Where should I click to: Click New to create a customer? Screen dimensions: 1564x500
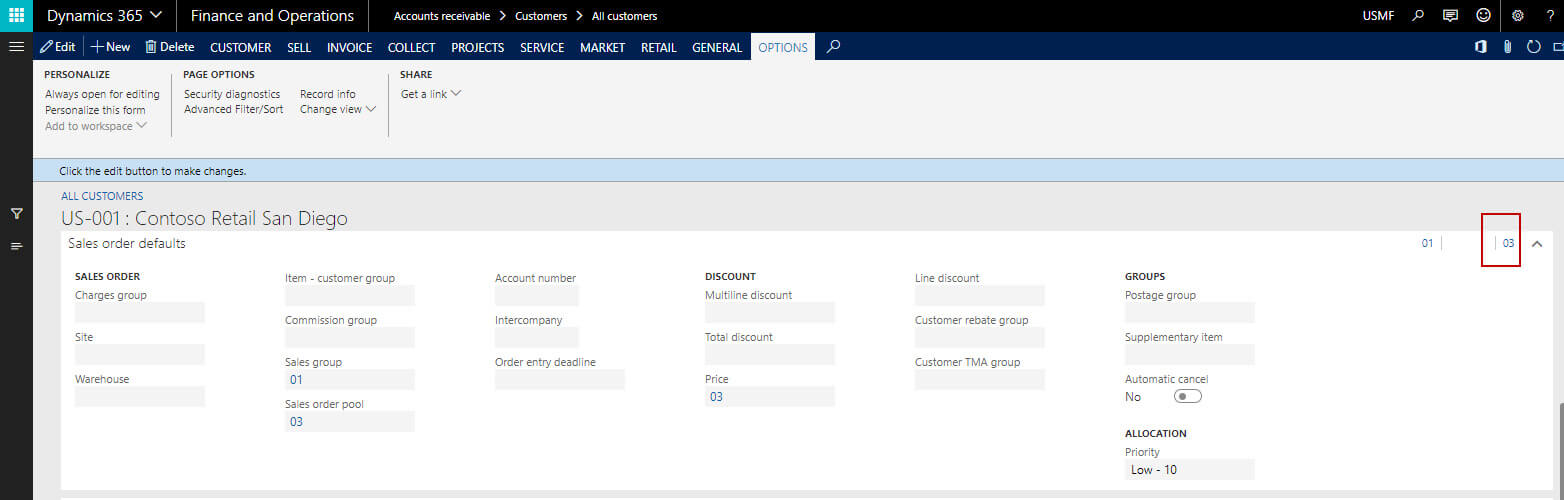(x=111, y=47)
